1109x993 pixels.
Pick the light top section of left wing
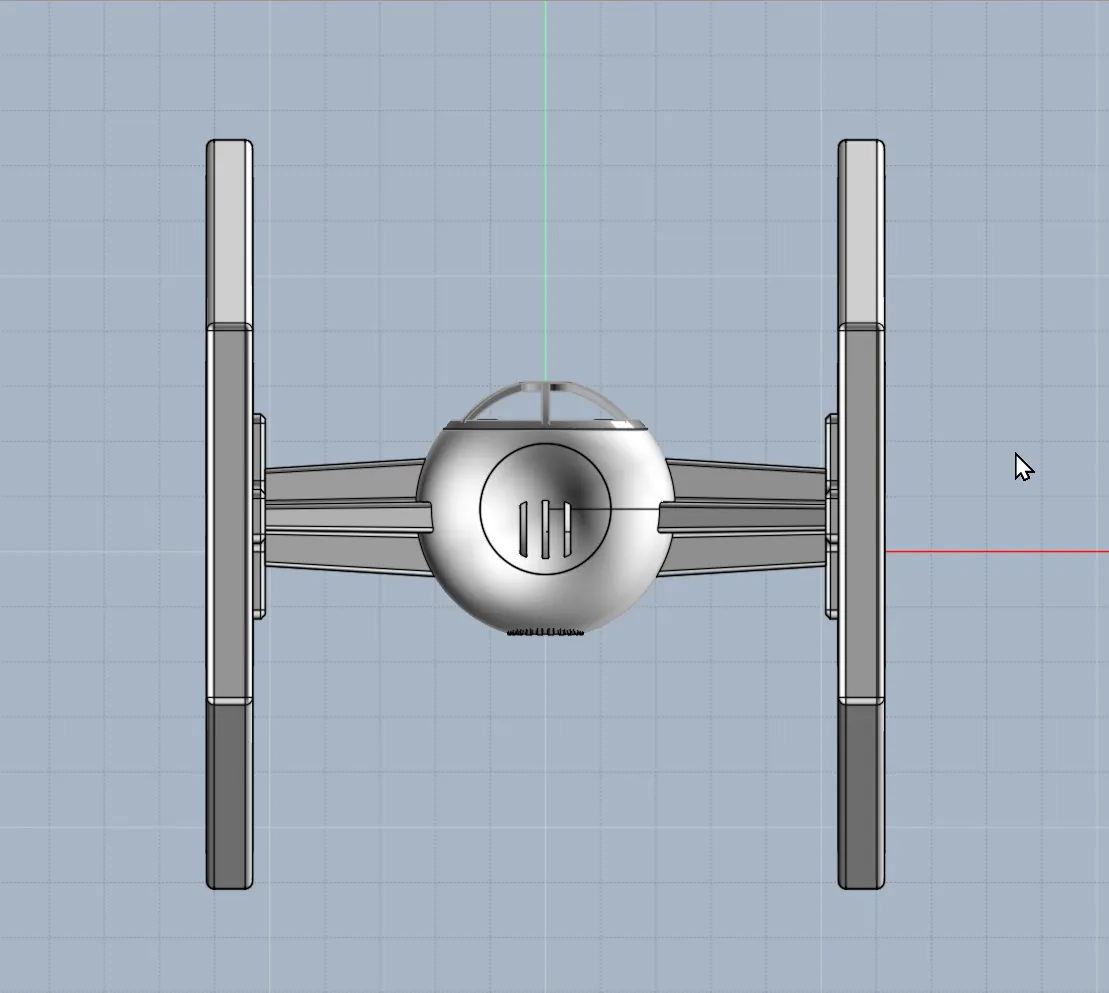pyautogui.click(x=229, y=233)
